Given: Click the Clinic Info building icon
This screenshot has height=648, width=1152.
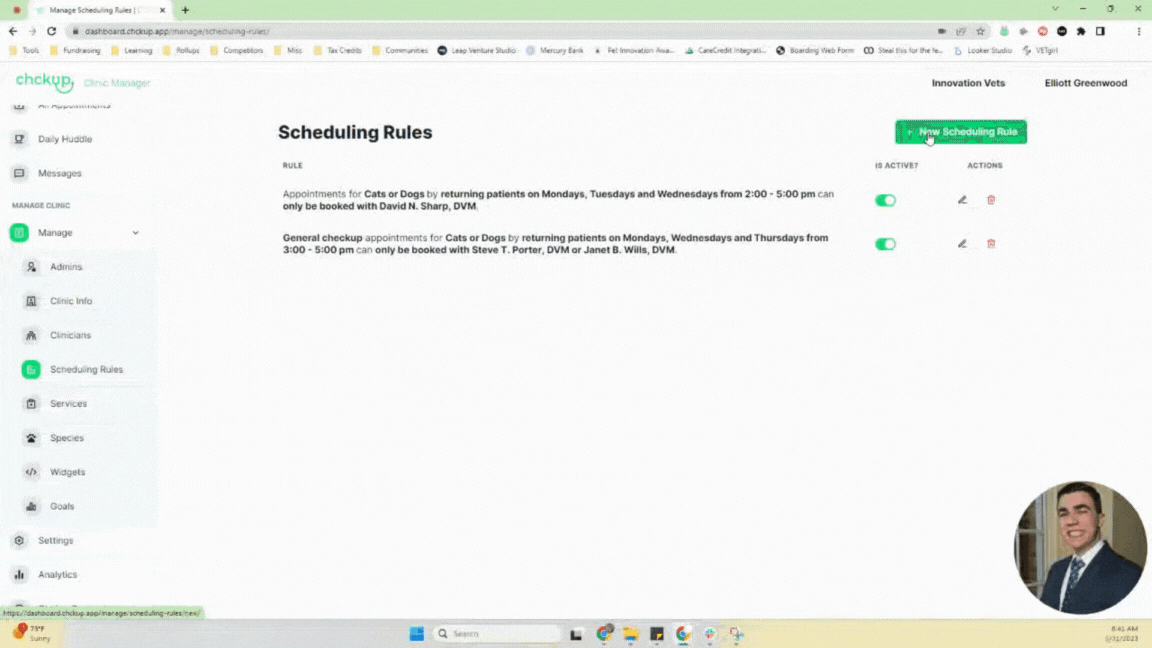Looking at the screenshot, I should coord(31,301).
